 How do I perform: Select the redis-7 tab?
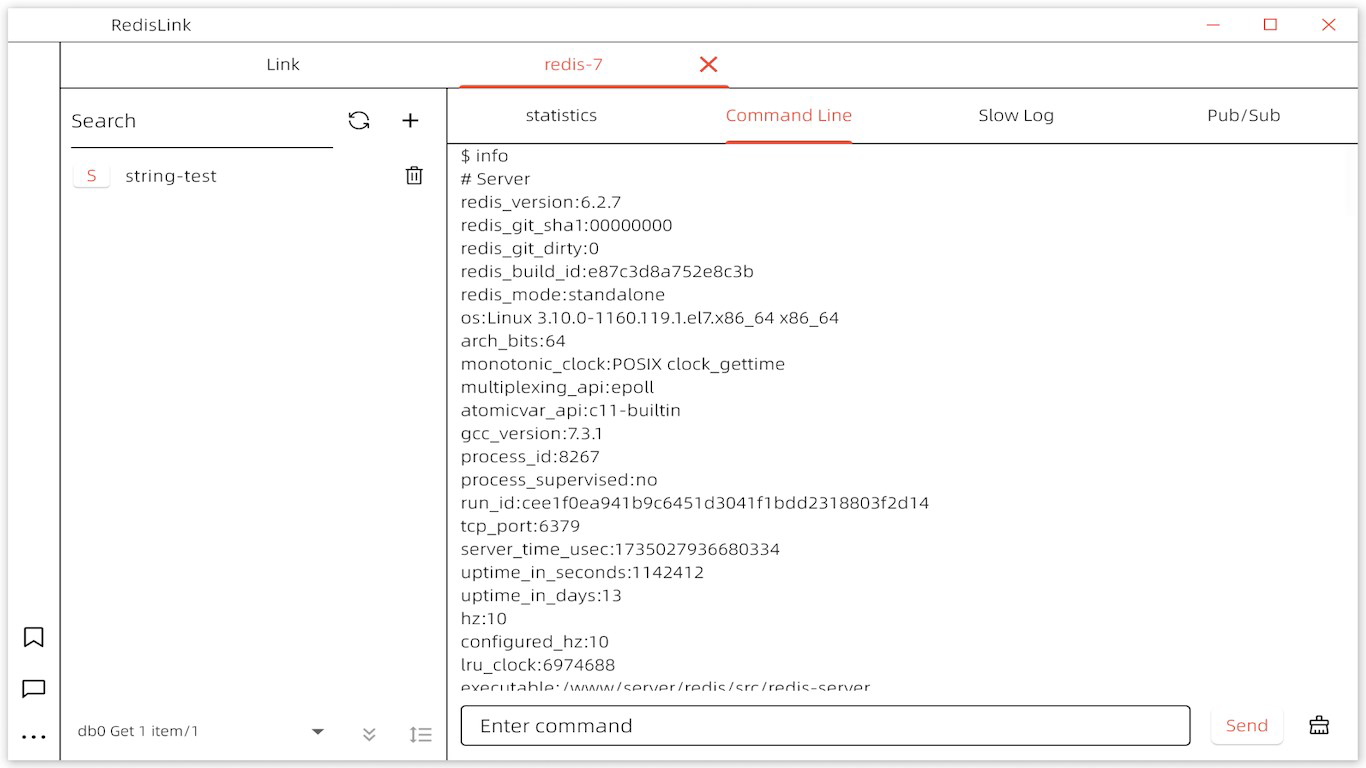pos(573,65)
